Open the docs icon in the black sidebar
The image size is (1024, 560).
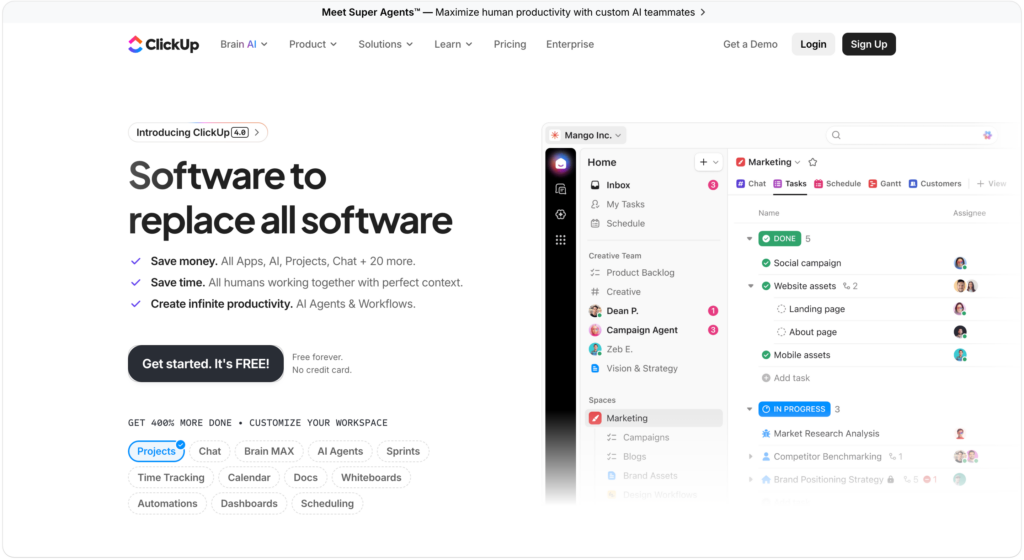560,189
